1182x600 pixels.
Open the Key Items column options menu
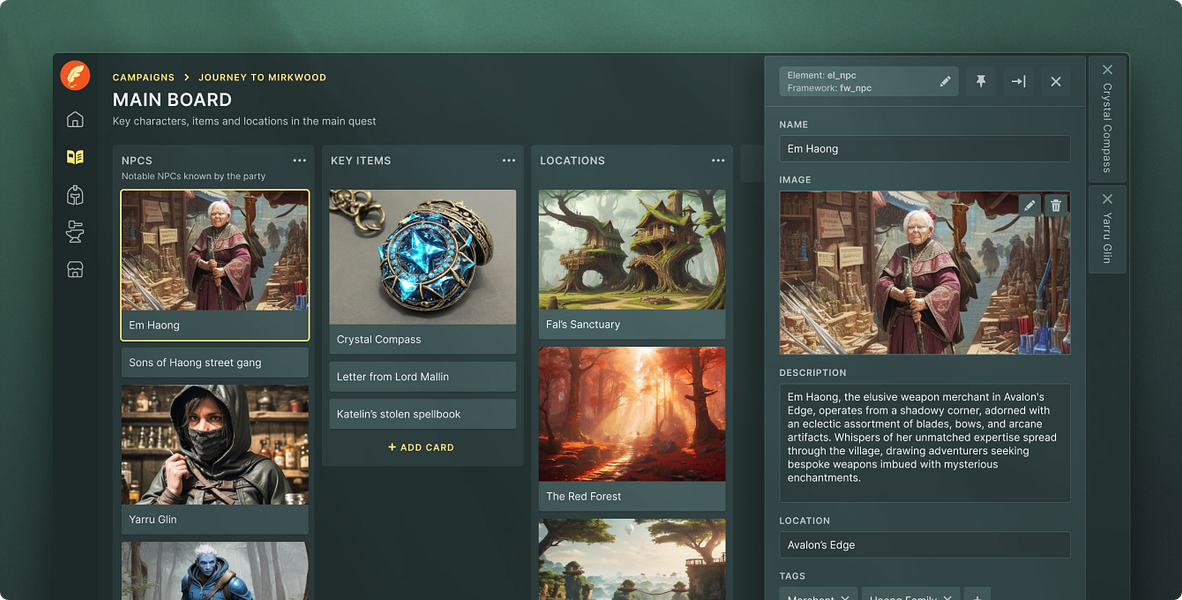(x=509, y=161)
